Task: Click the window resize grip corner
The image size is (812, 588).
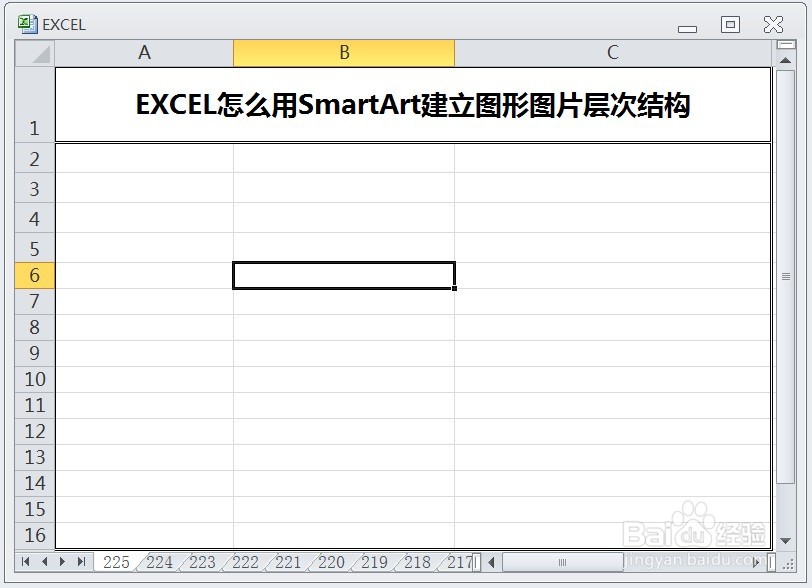Action: [x=788, y=564]
